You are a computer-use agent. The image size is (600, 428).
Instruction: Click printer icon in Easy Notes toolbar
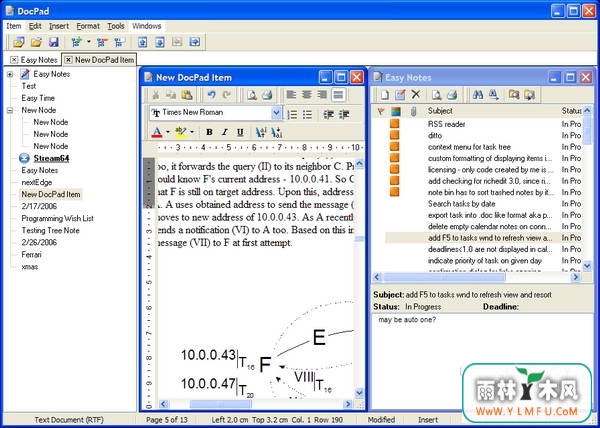[452, 94]
